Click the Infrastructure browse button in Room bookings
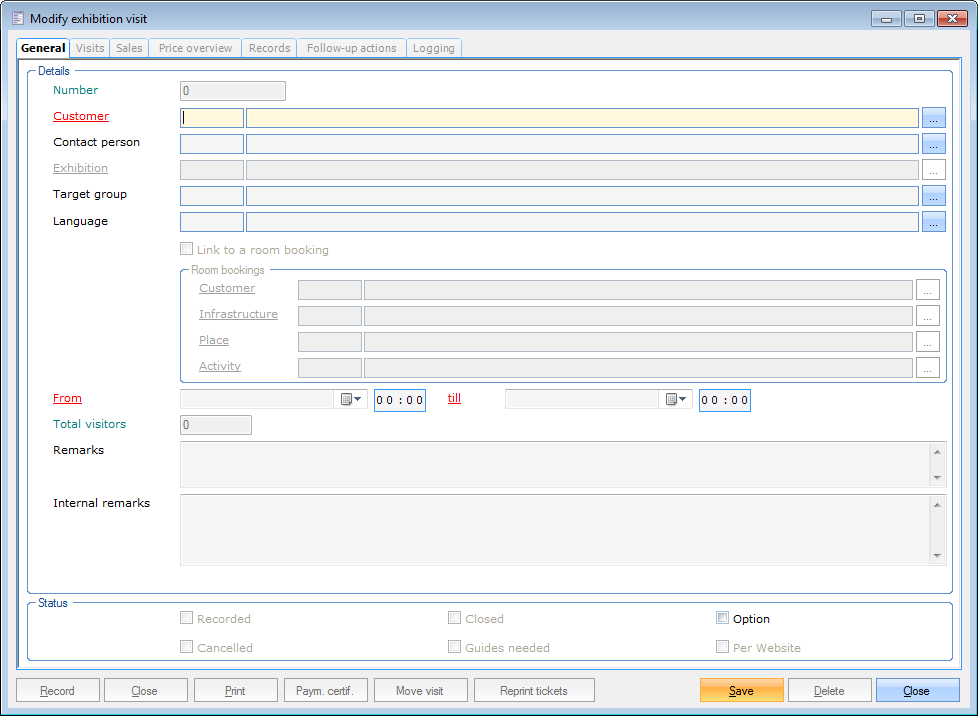The height and width of the screenshot is (716, 978). click(928, 316)
